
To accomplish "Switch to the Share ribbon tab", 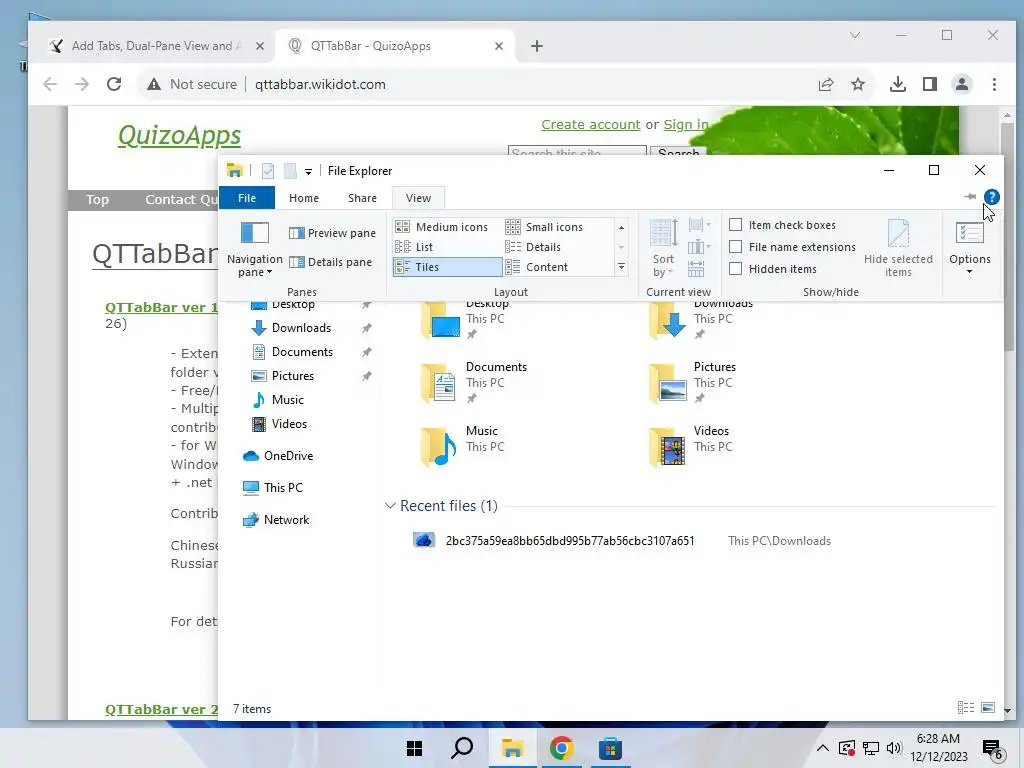I will [362, 198].
